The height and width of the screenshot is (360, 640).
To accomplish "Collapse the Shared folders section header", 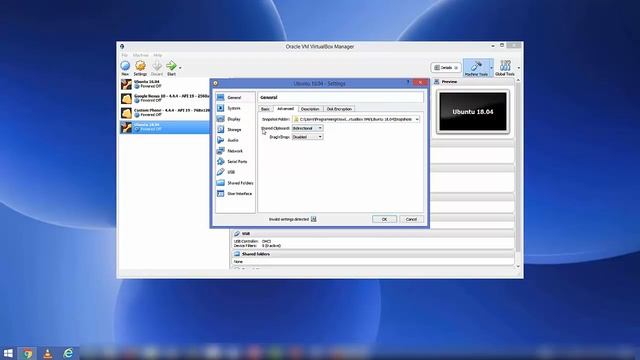I will click(x=373, y=254).
